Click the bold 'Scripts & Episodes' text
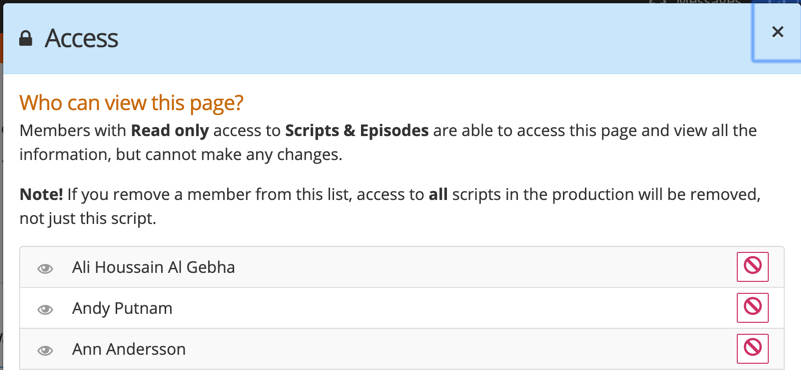 (x=357, y=131)
